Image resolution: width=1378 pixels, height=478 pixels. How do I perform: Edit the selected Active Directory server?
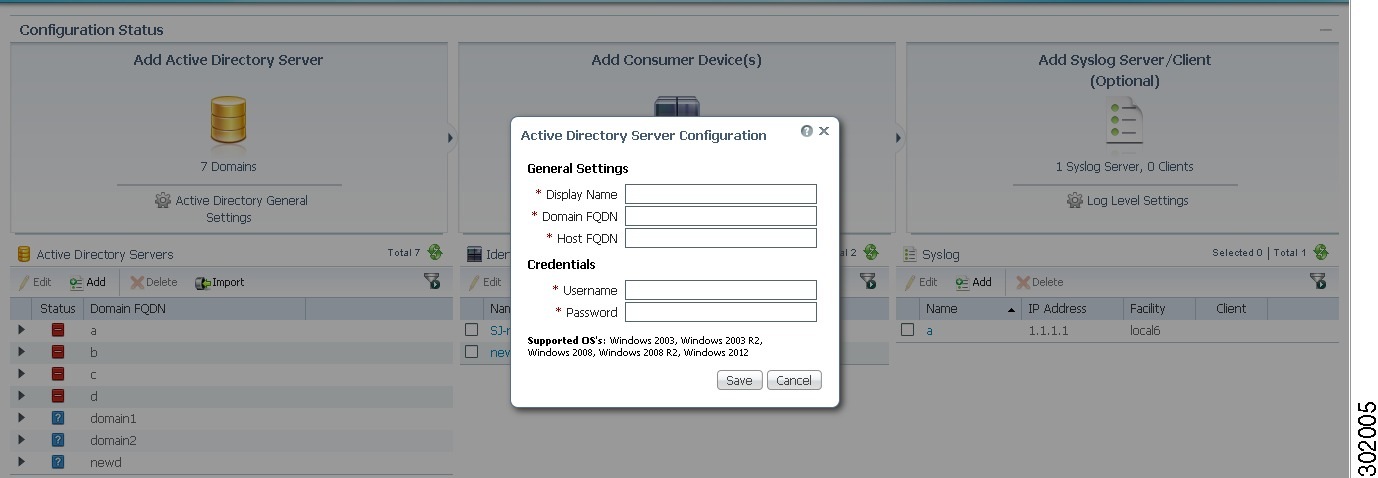point(35,282)
